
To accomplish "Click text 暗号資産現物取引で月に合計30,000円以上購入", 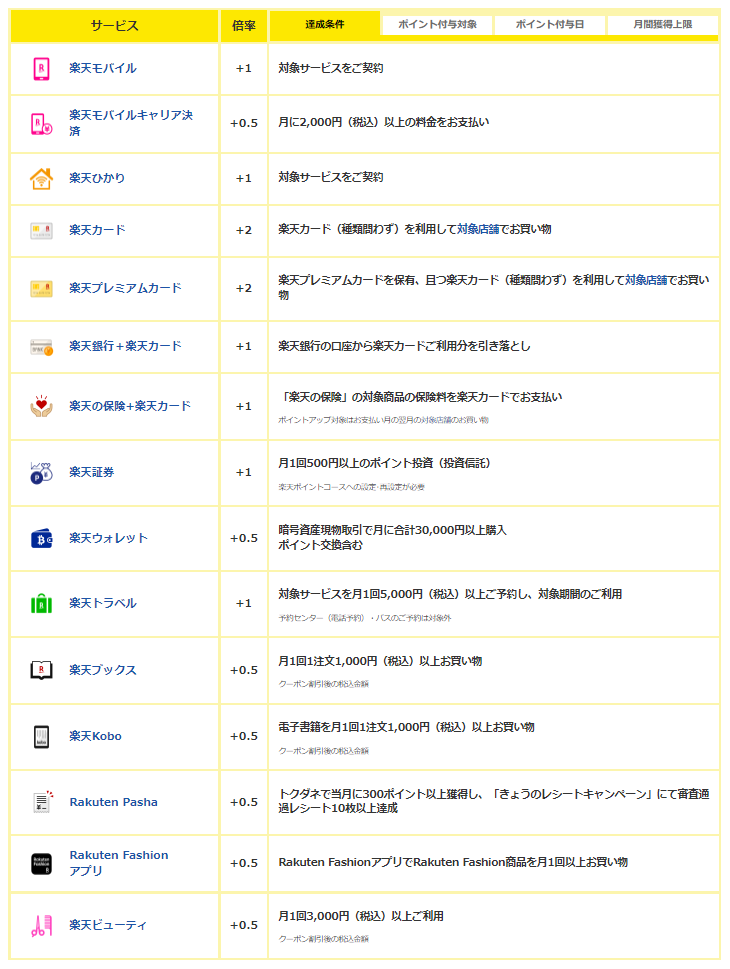I will tap(392, 530).
